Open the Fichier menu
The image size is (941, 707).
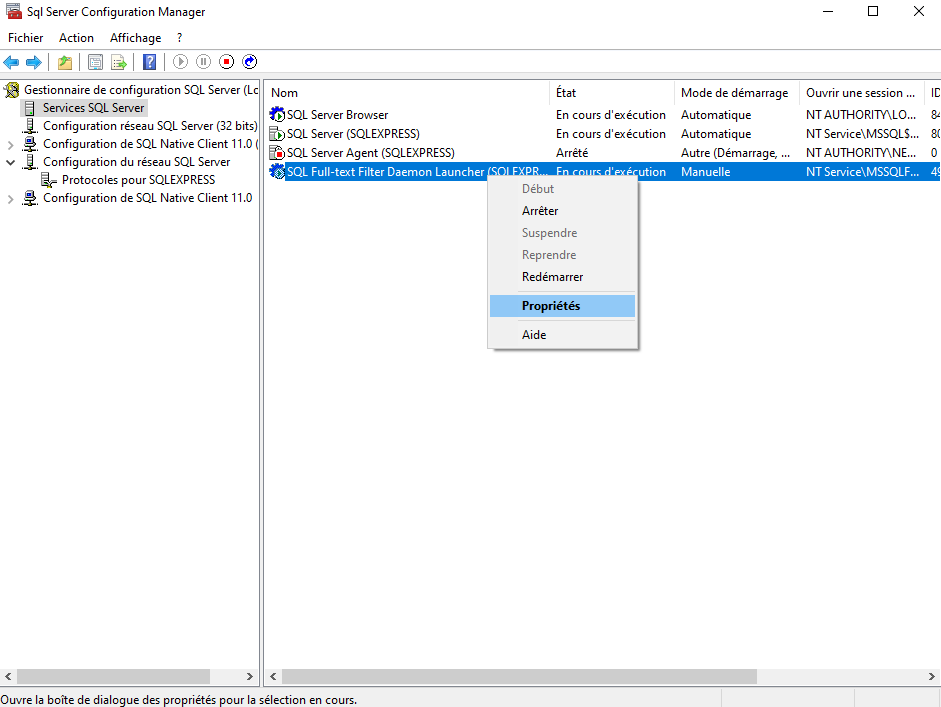coord(26,38)
